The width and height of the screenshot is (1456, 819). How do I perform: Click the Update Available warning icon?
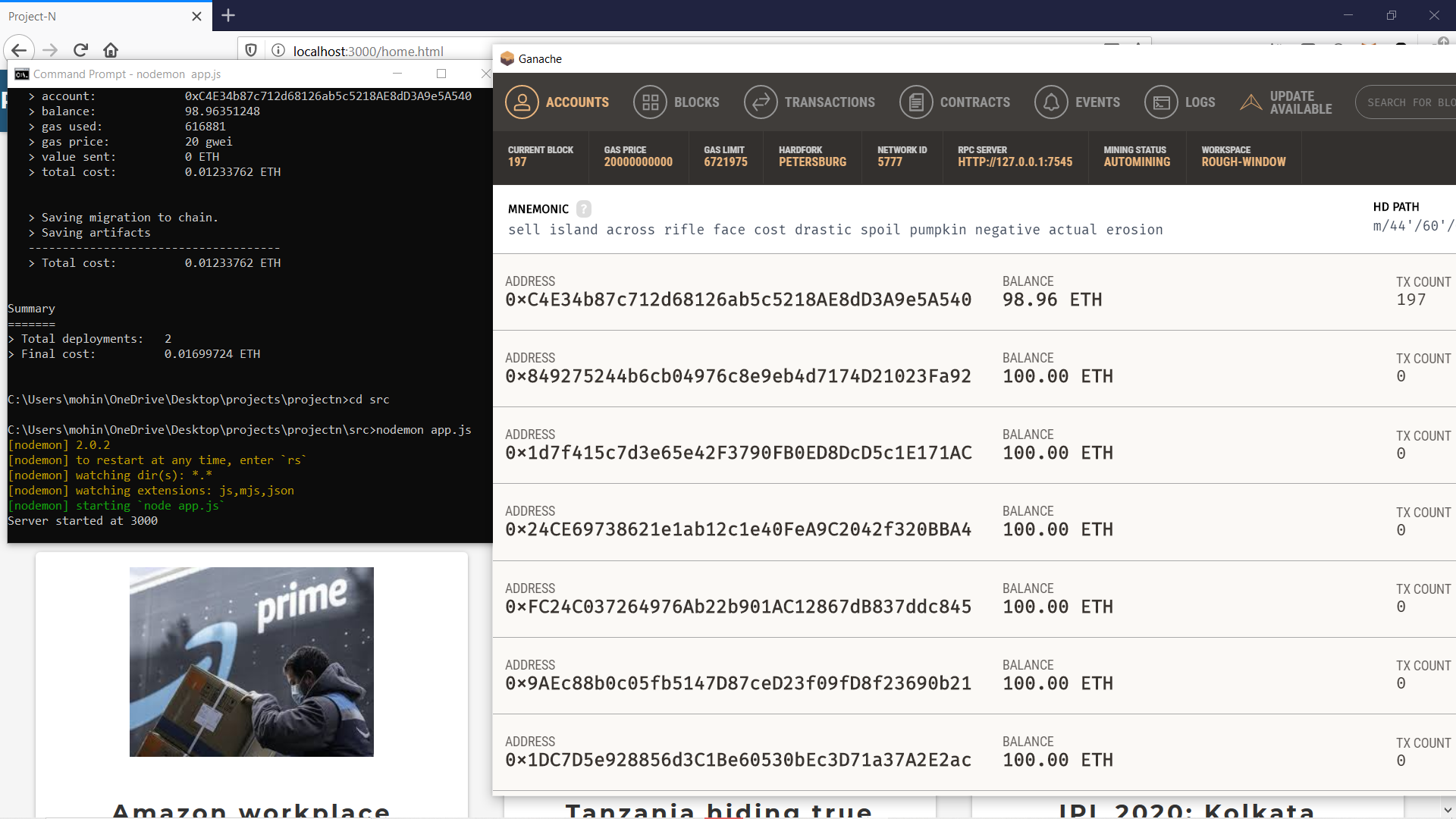click(x=1250, y=102)
